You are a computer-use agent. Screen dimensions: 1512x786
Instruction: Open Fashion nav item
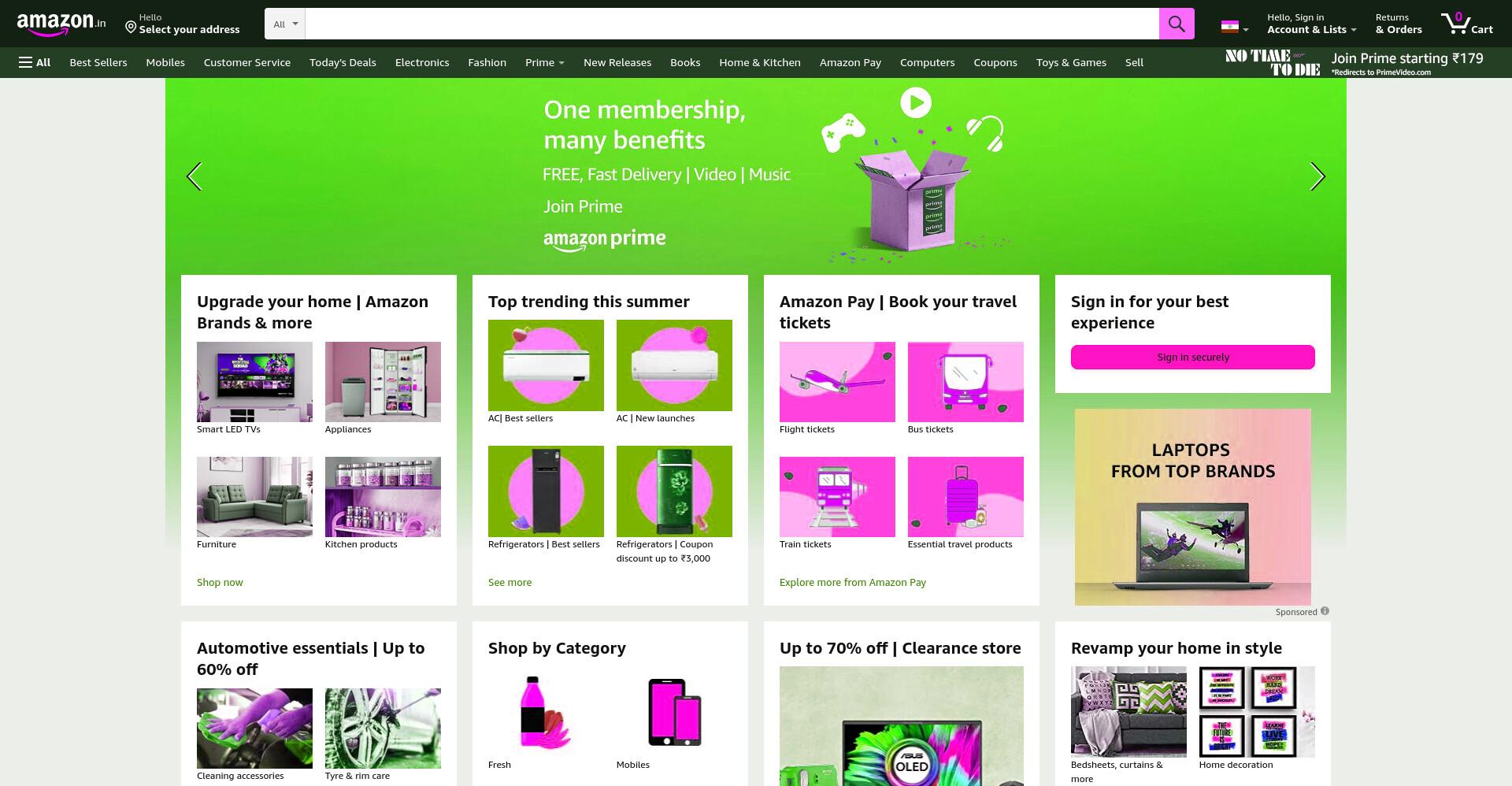click(487, 62)
